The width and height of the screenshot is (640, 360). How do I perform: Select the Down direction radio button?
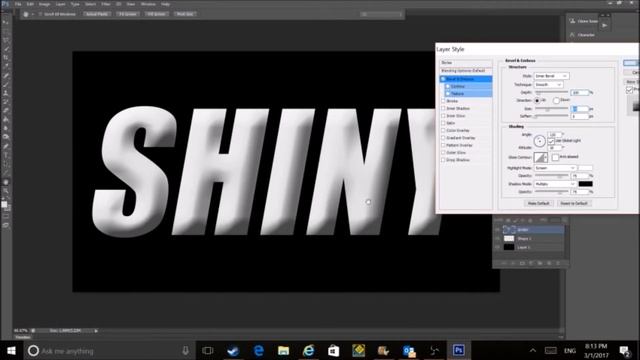(556, 100)
